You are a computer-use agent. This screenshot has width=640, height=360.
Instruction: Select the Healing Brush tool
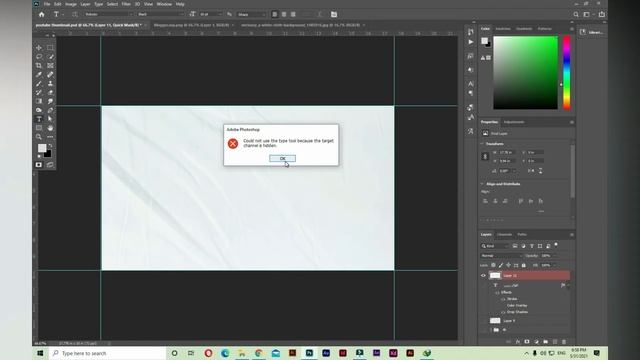point(50,74)
